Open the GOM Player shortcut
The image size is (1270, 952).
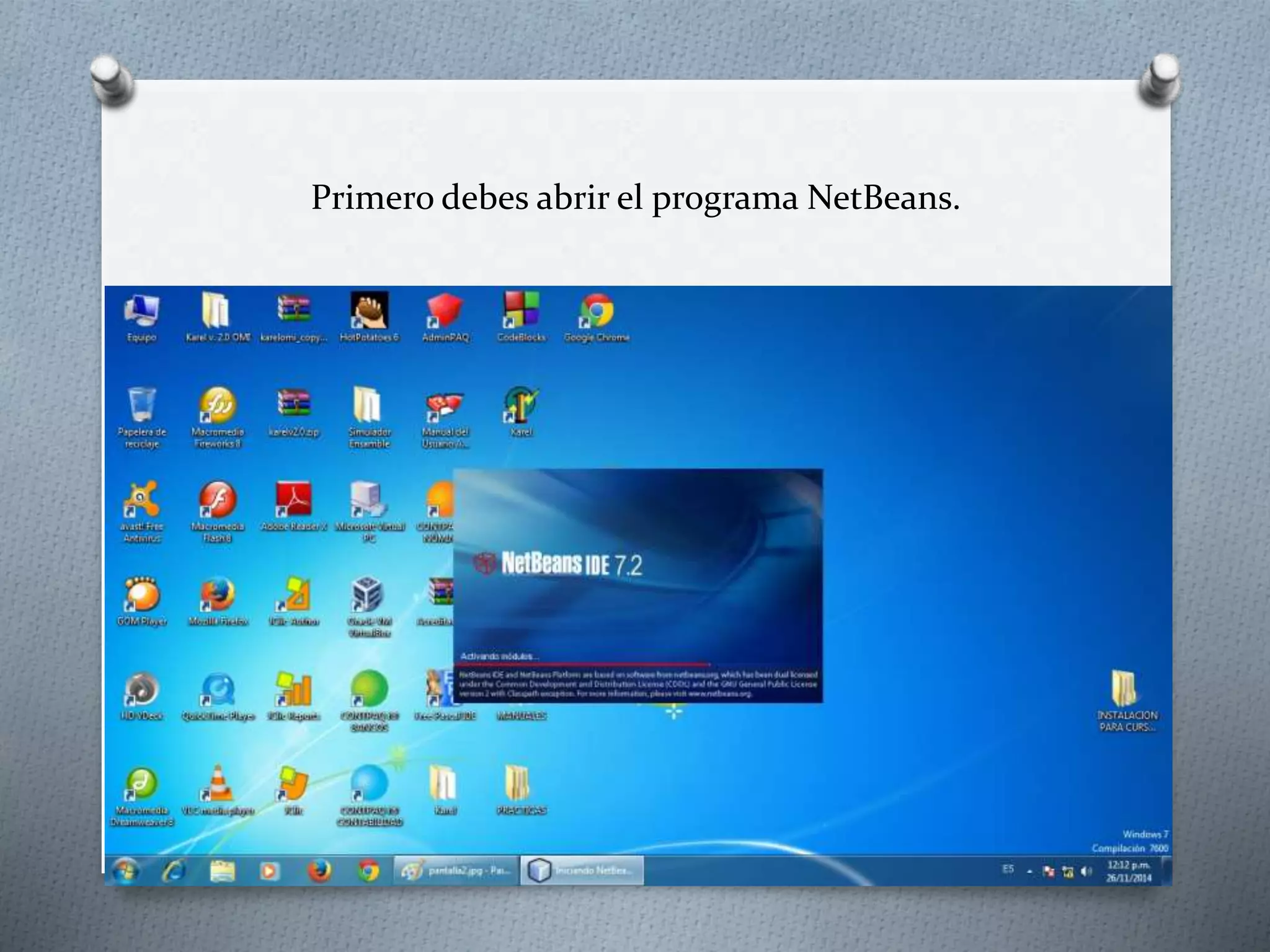(x=142, y=601)
